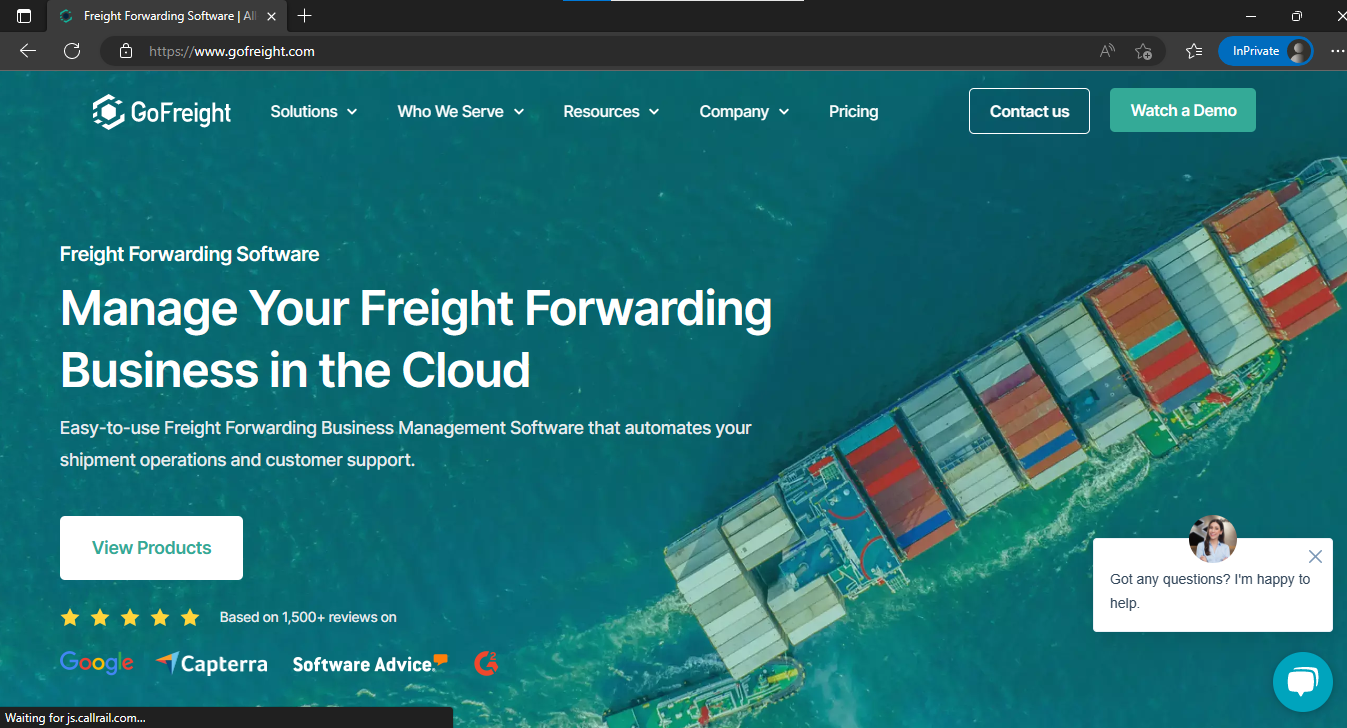Viewport: 1347px width, 728px height.
Task: Open the live chat bubble icon
Action: (x=1302, y=682)
